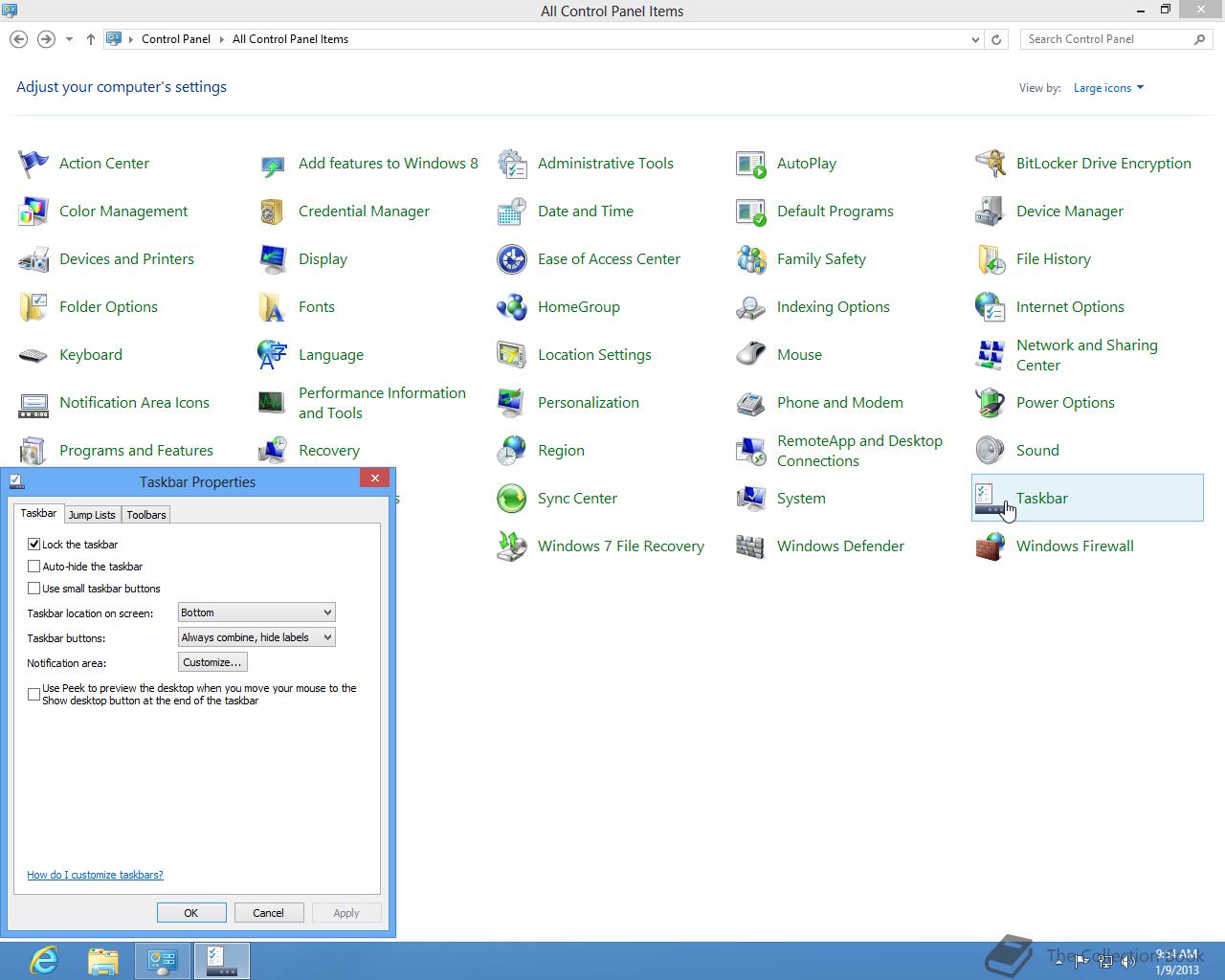This screenshot has height=980, width=1225.
Task: Expand the View by Large icons dropdown
Action: (1108, 88)
